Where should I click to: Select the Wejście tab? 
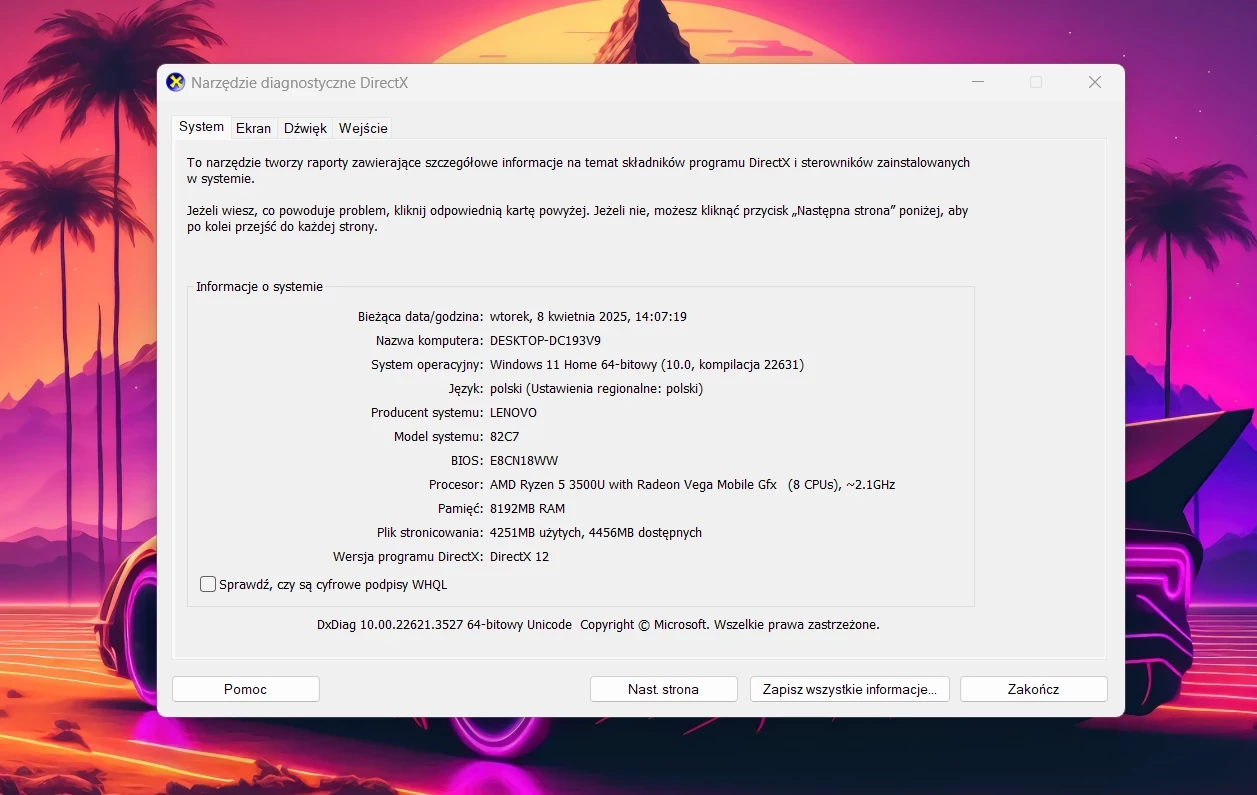[363, 128]
